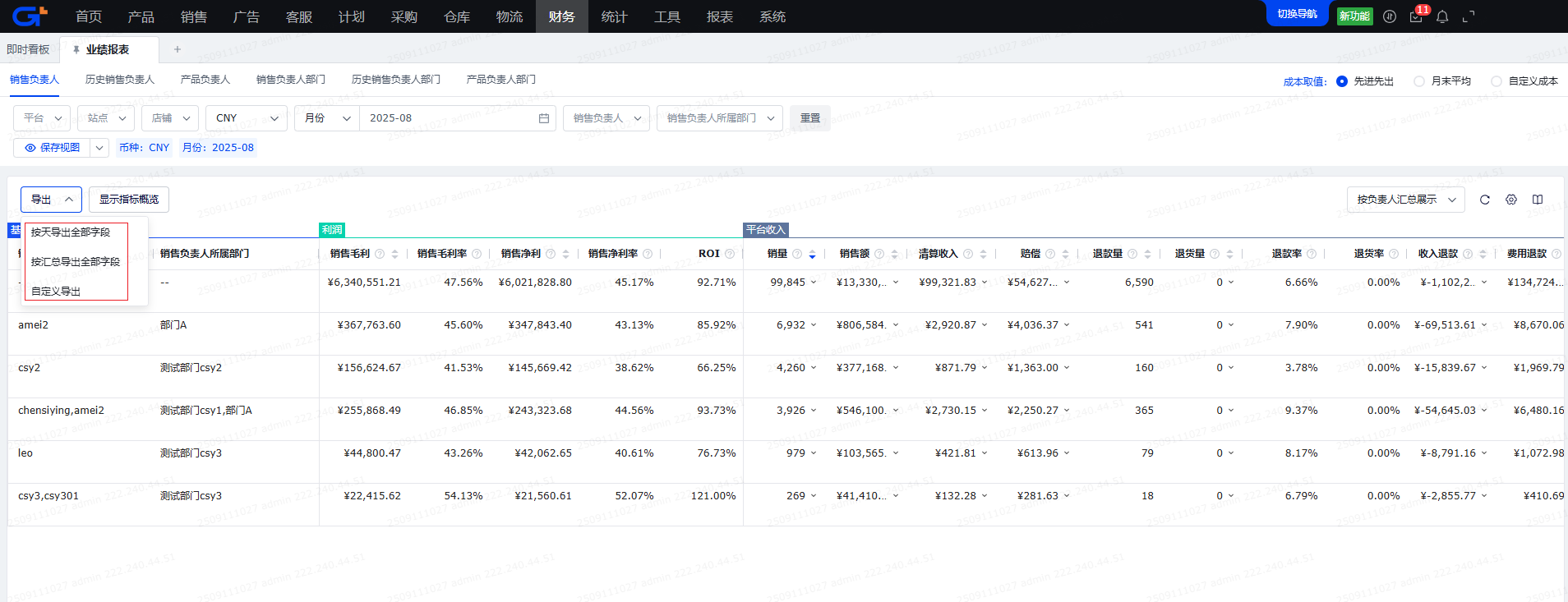Viewport: 1568px width, 602px height.
Task: Expand the 按负责人汇总展示 dropdown
Action: click(x=1405, y=200)
